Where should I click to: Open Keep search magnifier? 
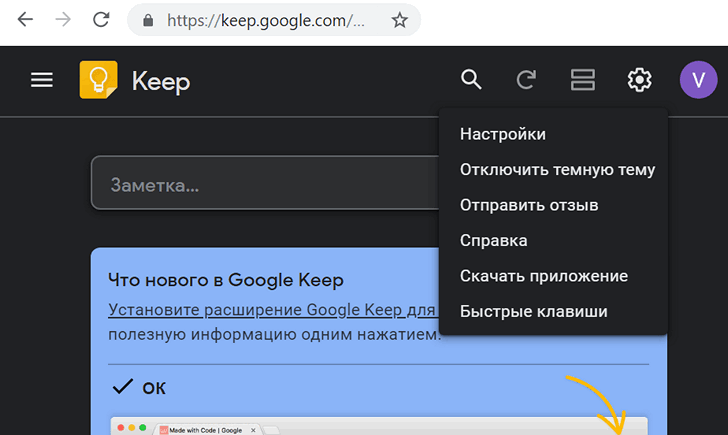point(471,79)
